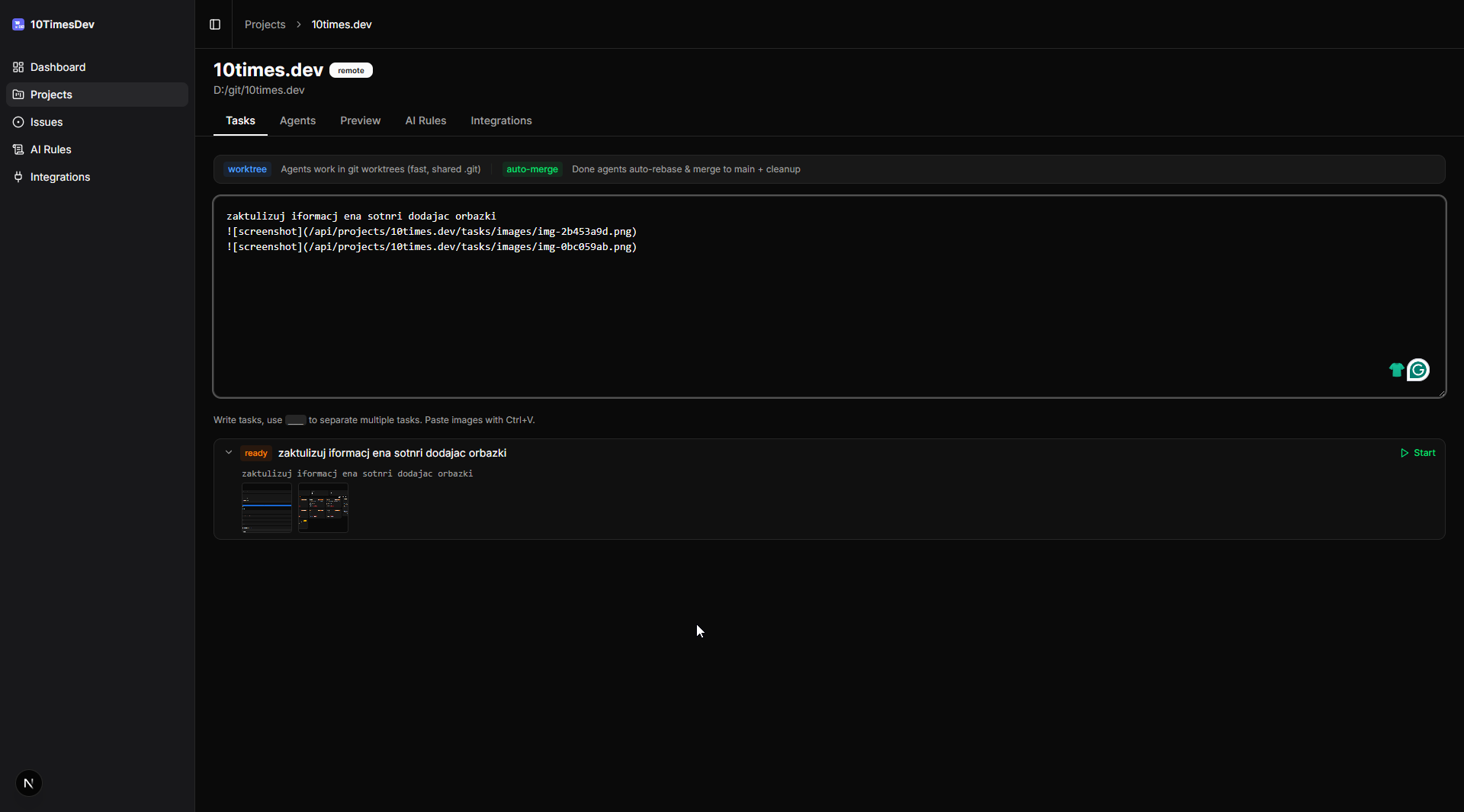1464x812 pixels.
Task: Open the Dashboard from the sidebar
Action: [57, 67]
